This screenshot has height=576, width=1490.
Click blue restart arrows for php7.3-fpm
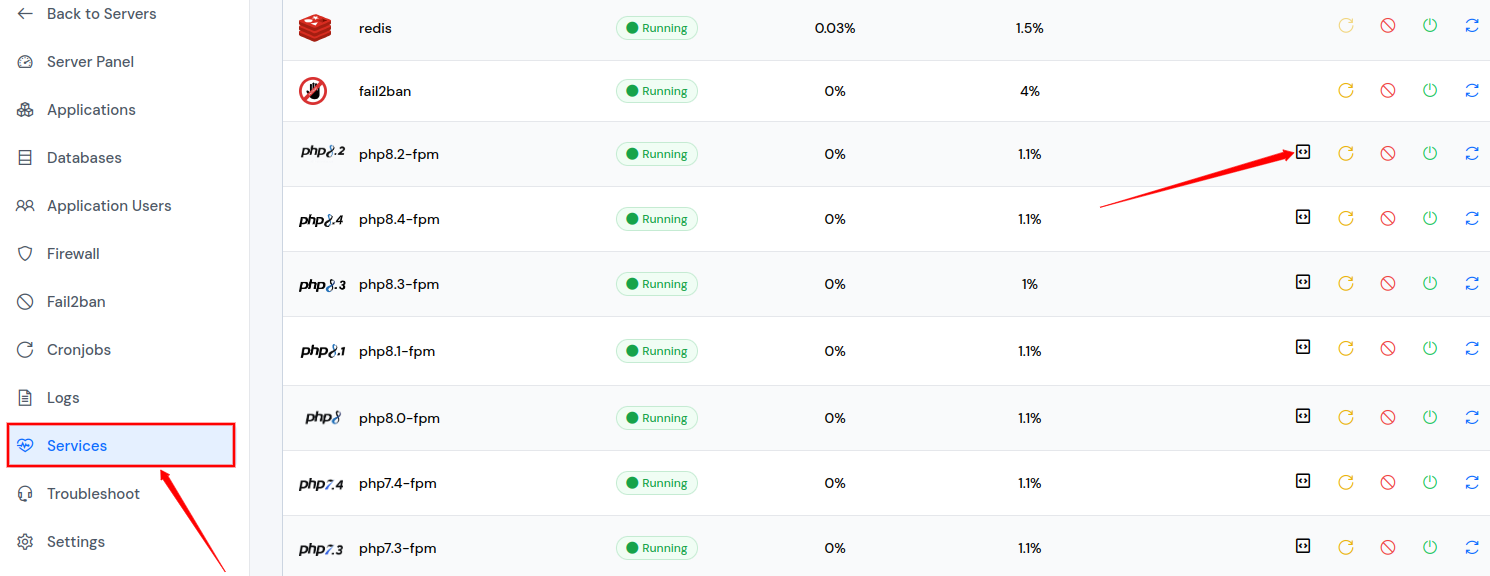coord(1472,547)
